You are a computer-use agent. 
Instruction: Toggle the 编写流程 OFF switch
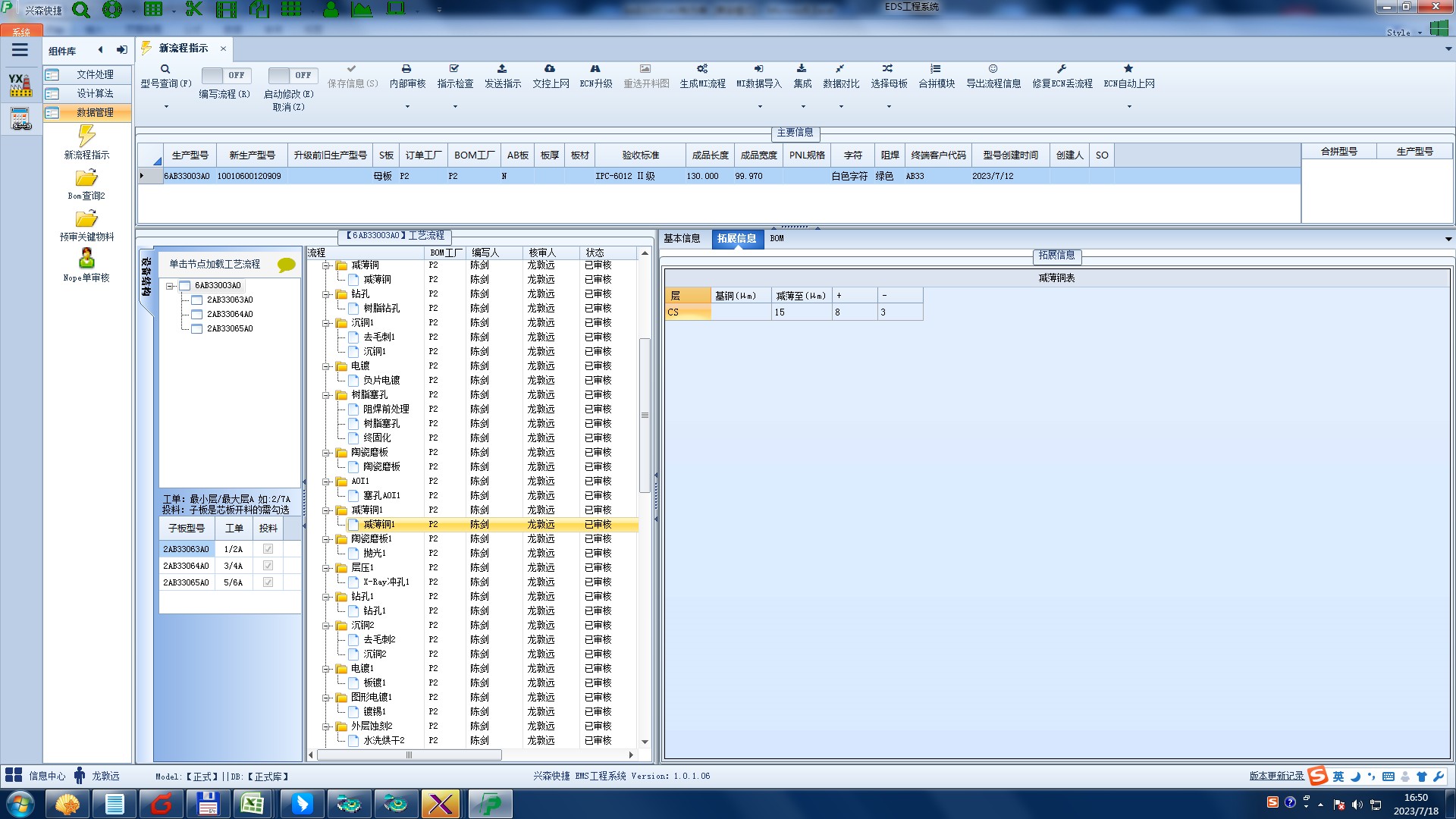pyautogui.click(x=225, y=75)
